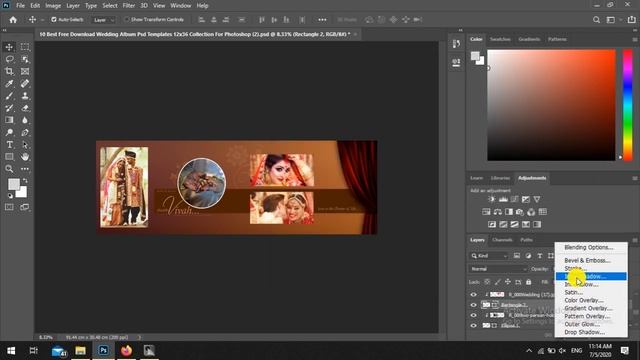The height and width of the screenshot is (360, 640).
Task: Toggle pixel layer filter in Layers panel
Action: (x=517, y=256)
